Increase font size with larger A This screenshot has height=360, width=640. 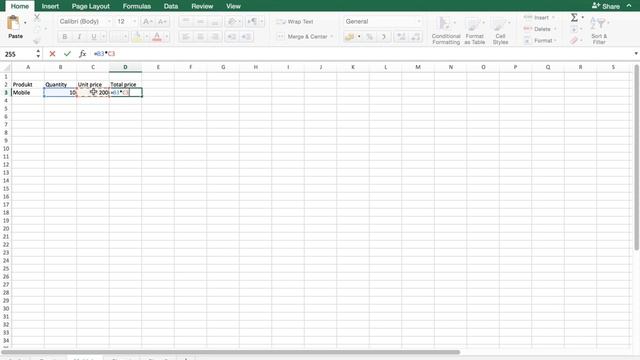pyautogui.click(x=147, y=21)
